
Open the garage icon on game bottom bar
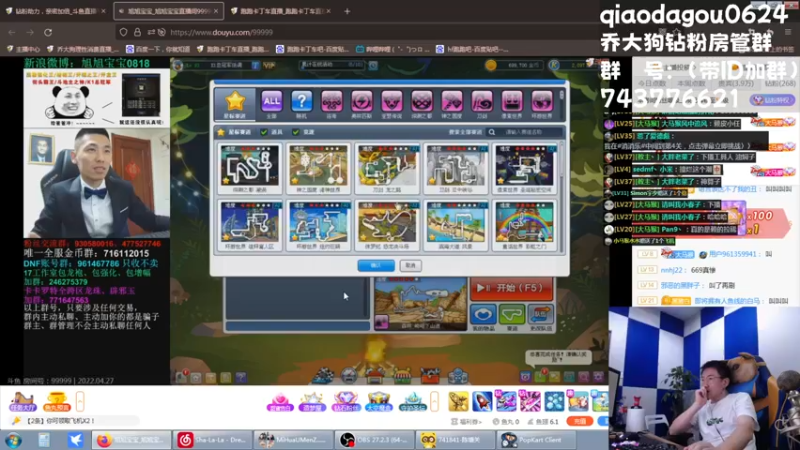(376, 376)
